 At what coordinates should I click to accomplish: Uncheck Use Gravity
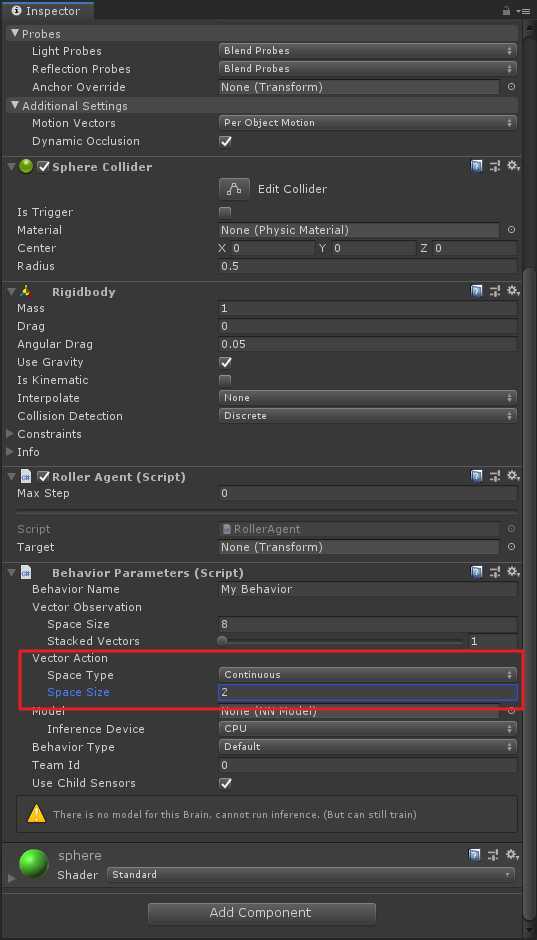(x=225, y=362)
